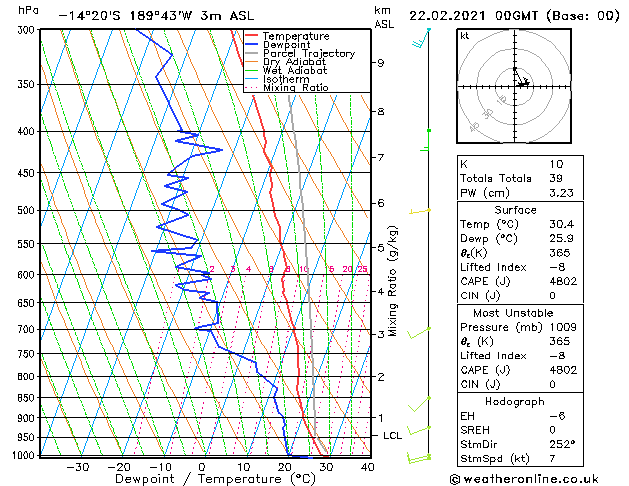Click the weatheronline.co.uk copyright text
The image size is (629, 486).
[x=524, y=479]
